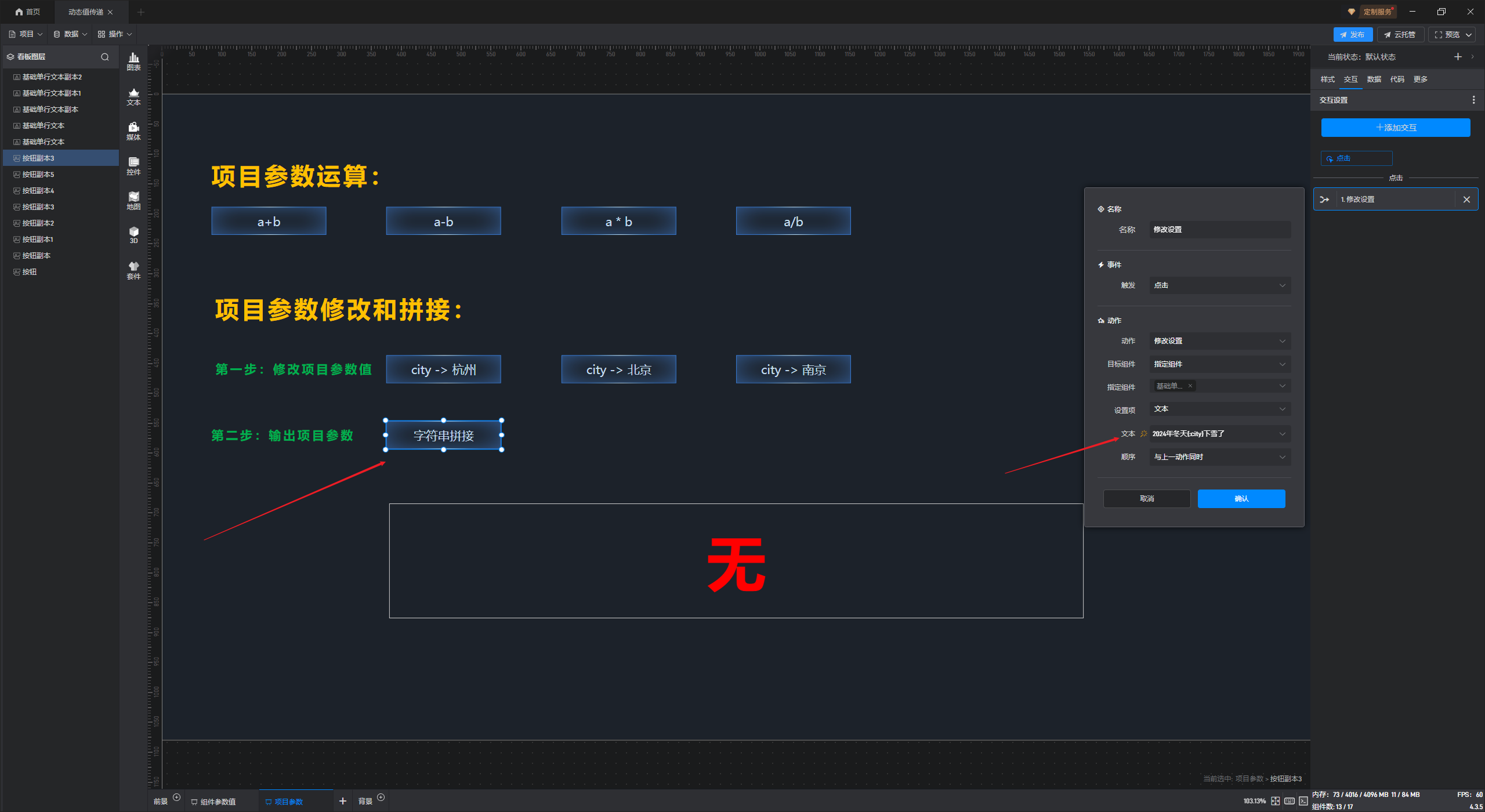Open the 媒体 media components panel
1485x812 pixels.
pos(133,130)
